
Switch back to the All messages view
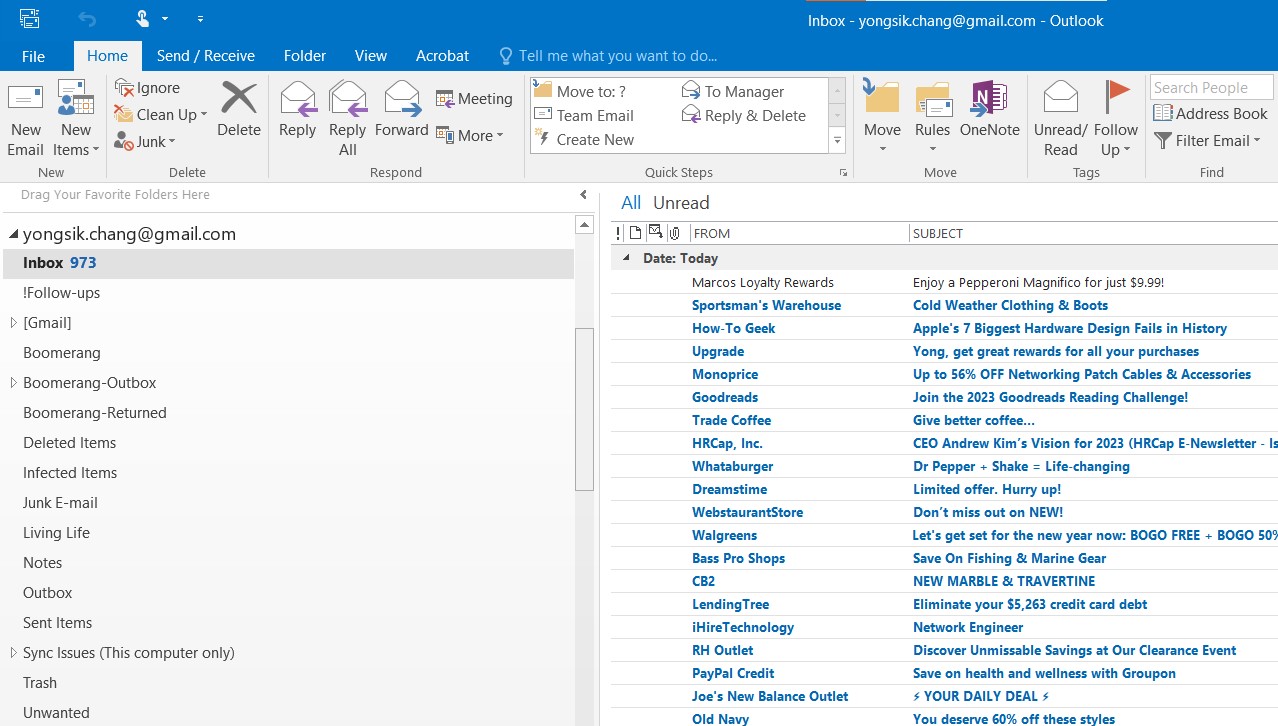(x=630, y=202)
